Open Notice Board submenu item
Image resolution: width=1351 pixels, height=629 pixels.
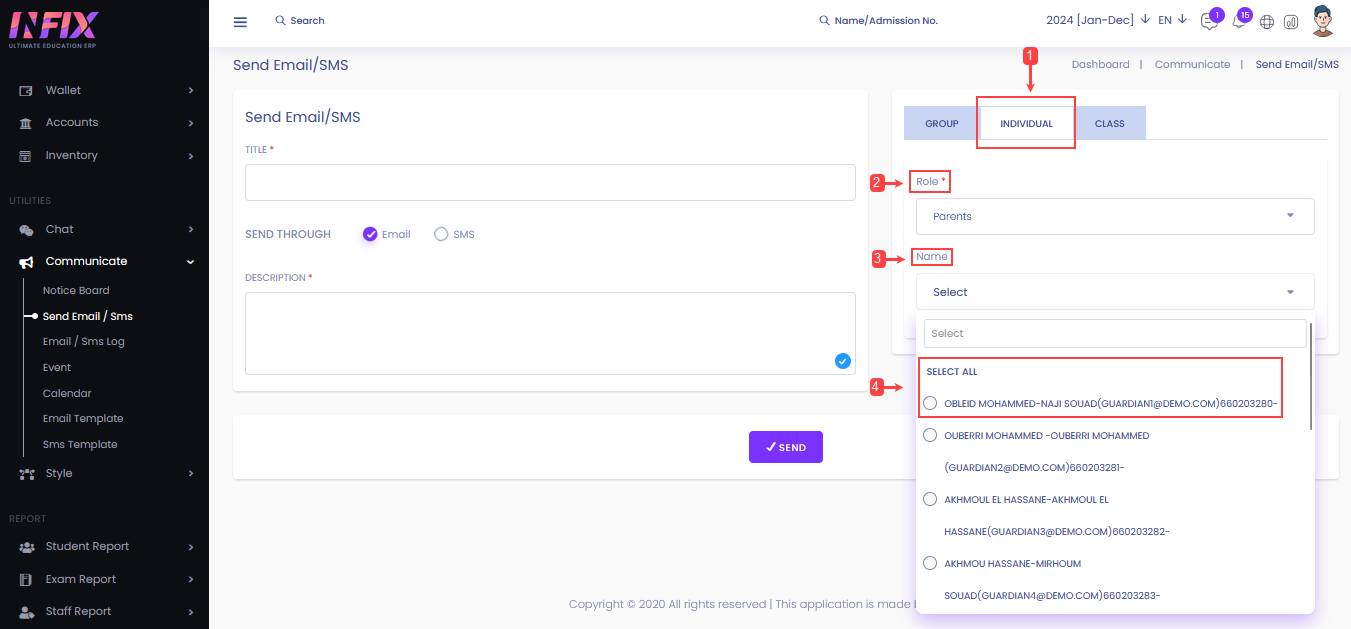click(x=76, y=290)
